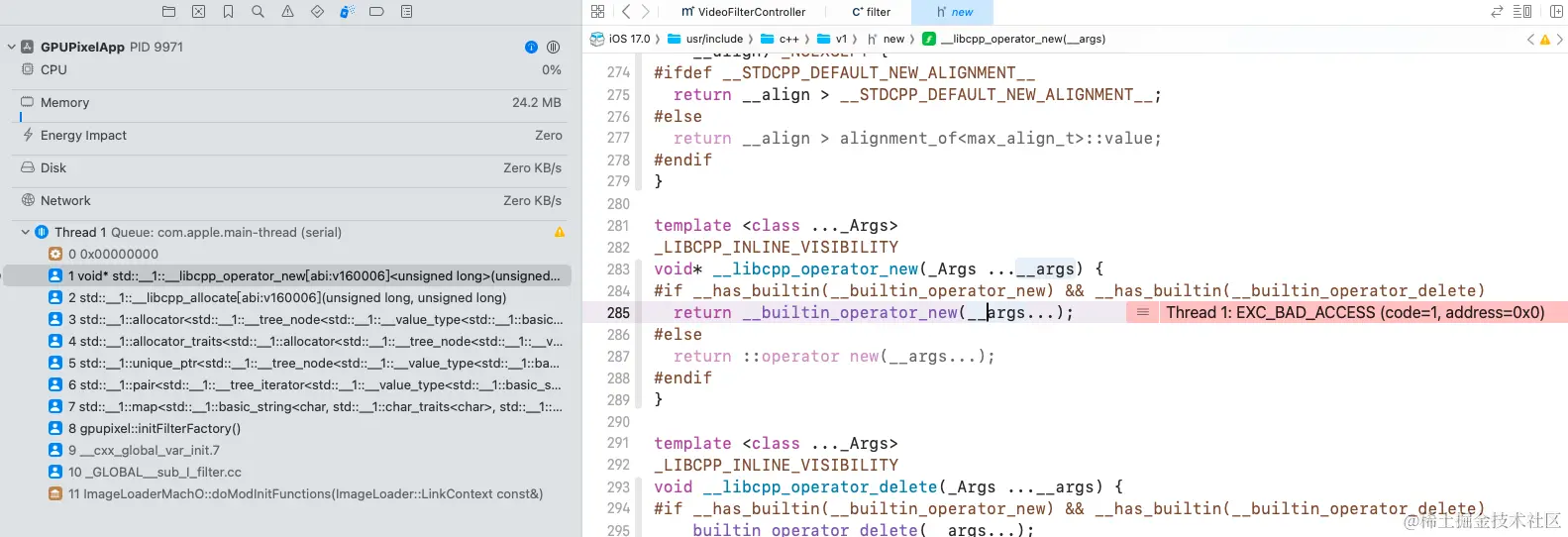Open the c++ breadcrumb folder

pyautogui.click(x=781, y=40)
